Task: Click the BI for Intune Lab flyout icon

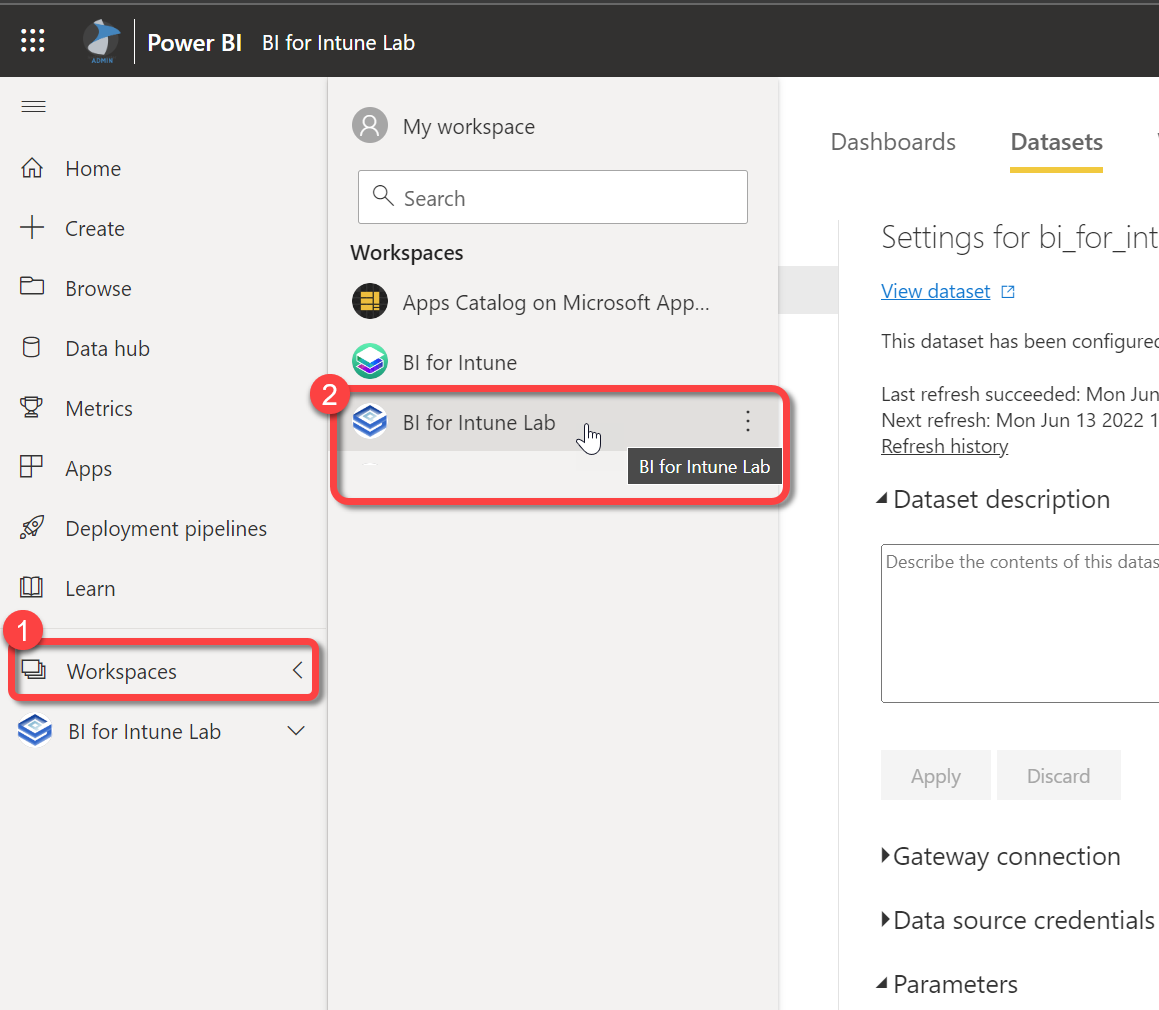Action: pos(370,421)
